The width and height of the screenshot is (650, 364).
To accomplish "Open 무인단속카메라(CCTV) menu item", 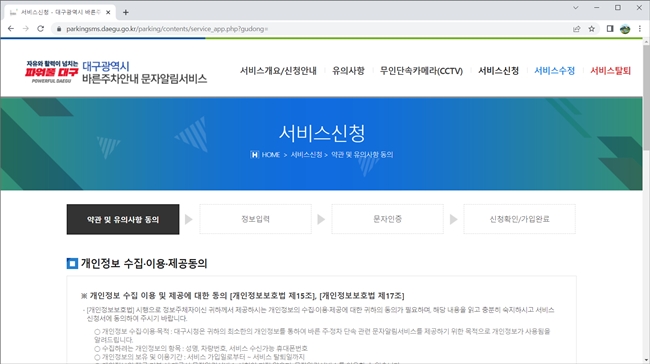I will point(421,71).
